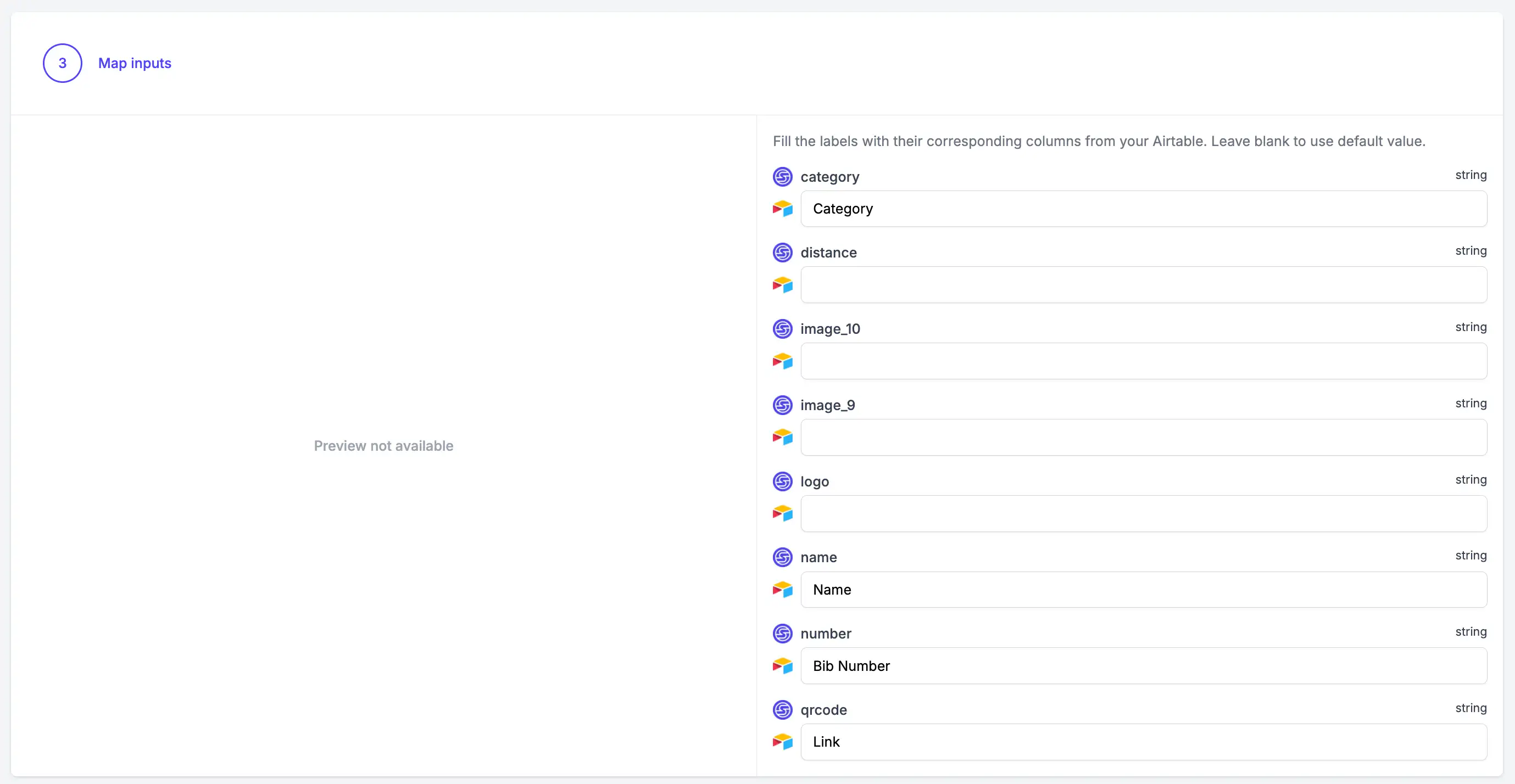Click the Airtable icon beside image_9 input

pyautogui.click(x=782, y=437)
